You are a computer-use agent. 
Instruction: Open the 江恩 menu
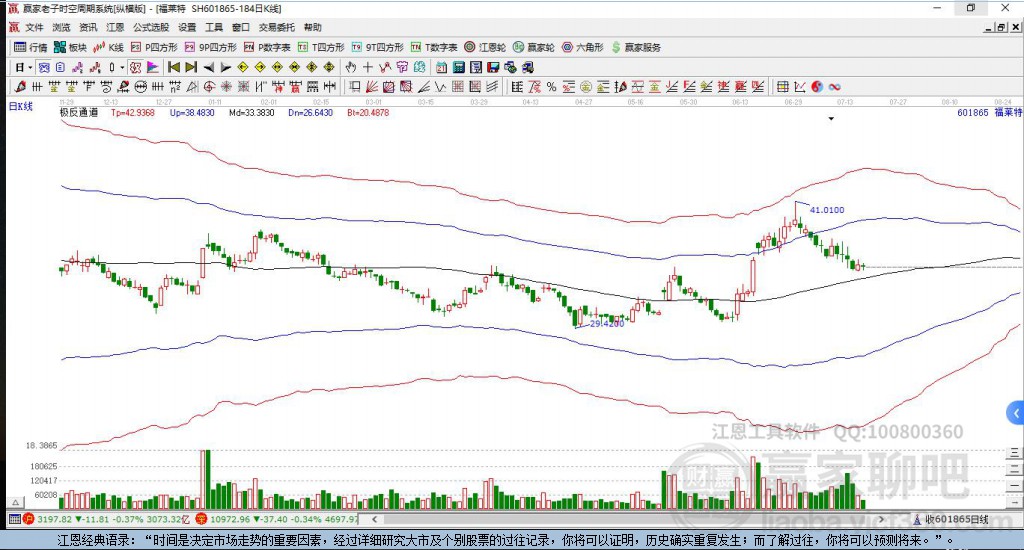pos(115,27)
